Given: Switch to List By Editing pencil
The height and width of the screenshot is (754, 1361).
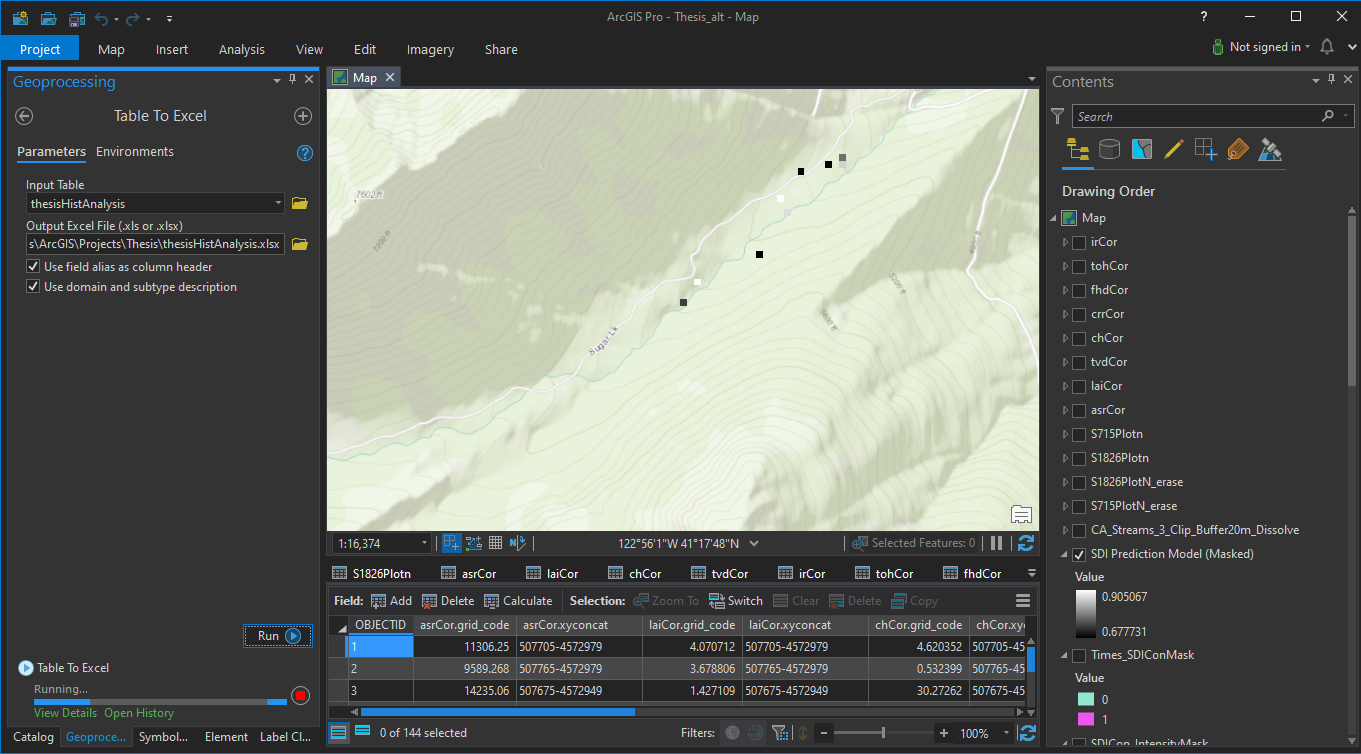Looking at the screenshot, I should [x=1174, y=150].
